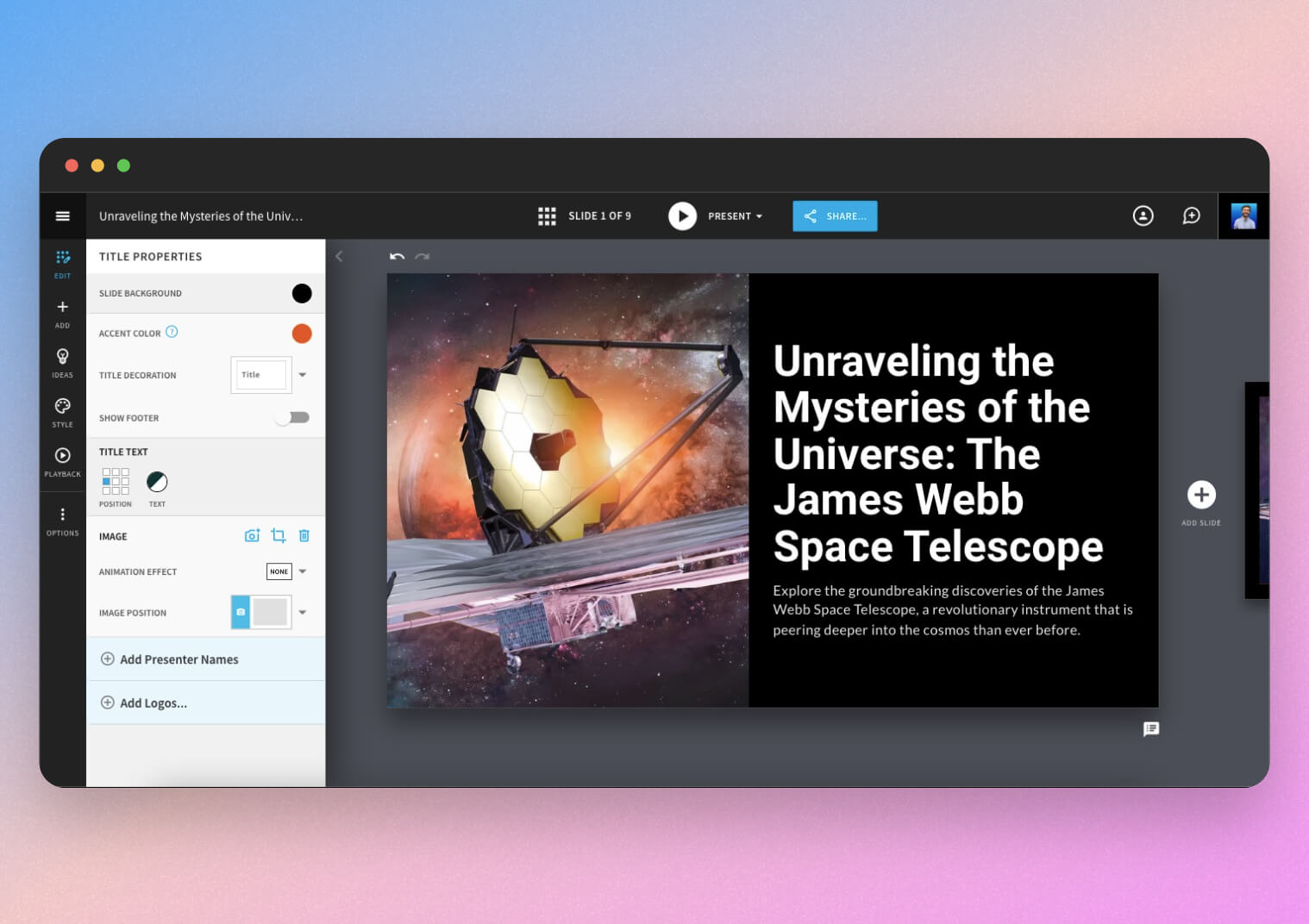Open the Style palette panel
Viewport: 1309px width, 924px height.
pos(62,410)
